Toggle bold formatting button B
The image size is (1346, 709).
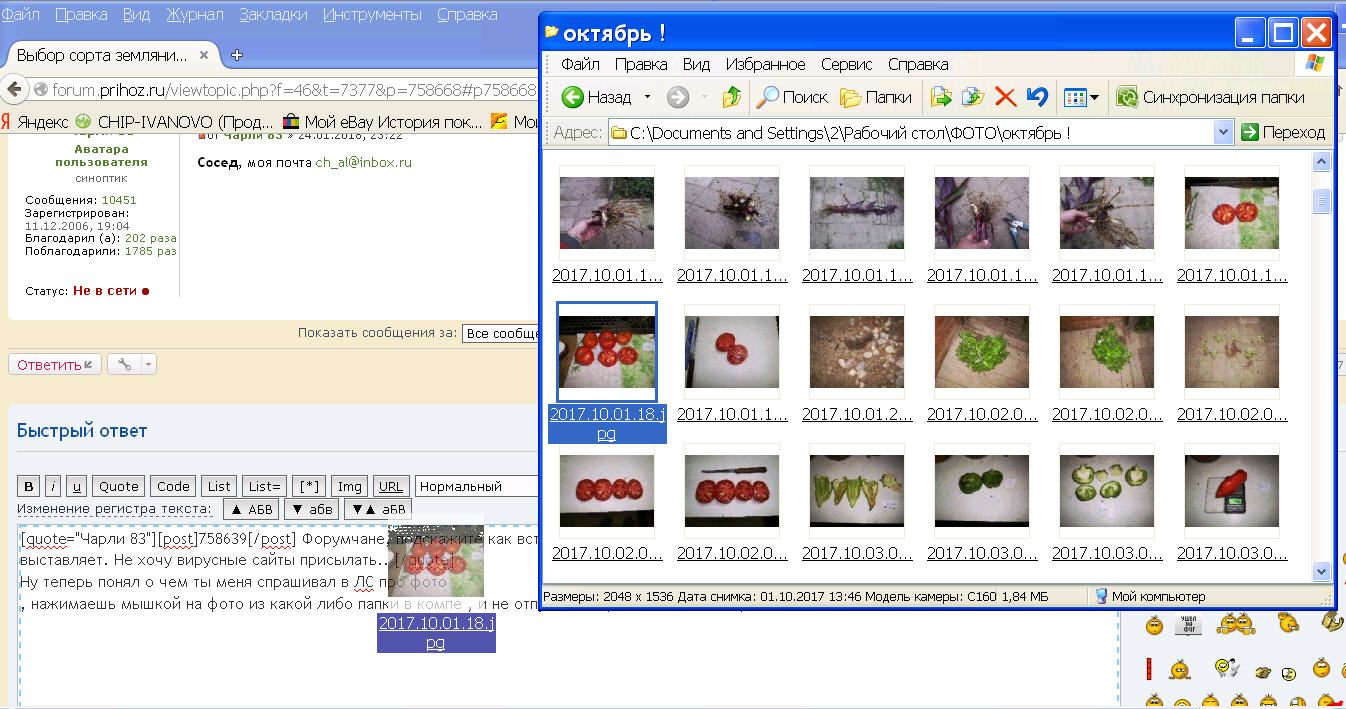(x=29, y=486)
